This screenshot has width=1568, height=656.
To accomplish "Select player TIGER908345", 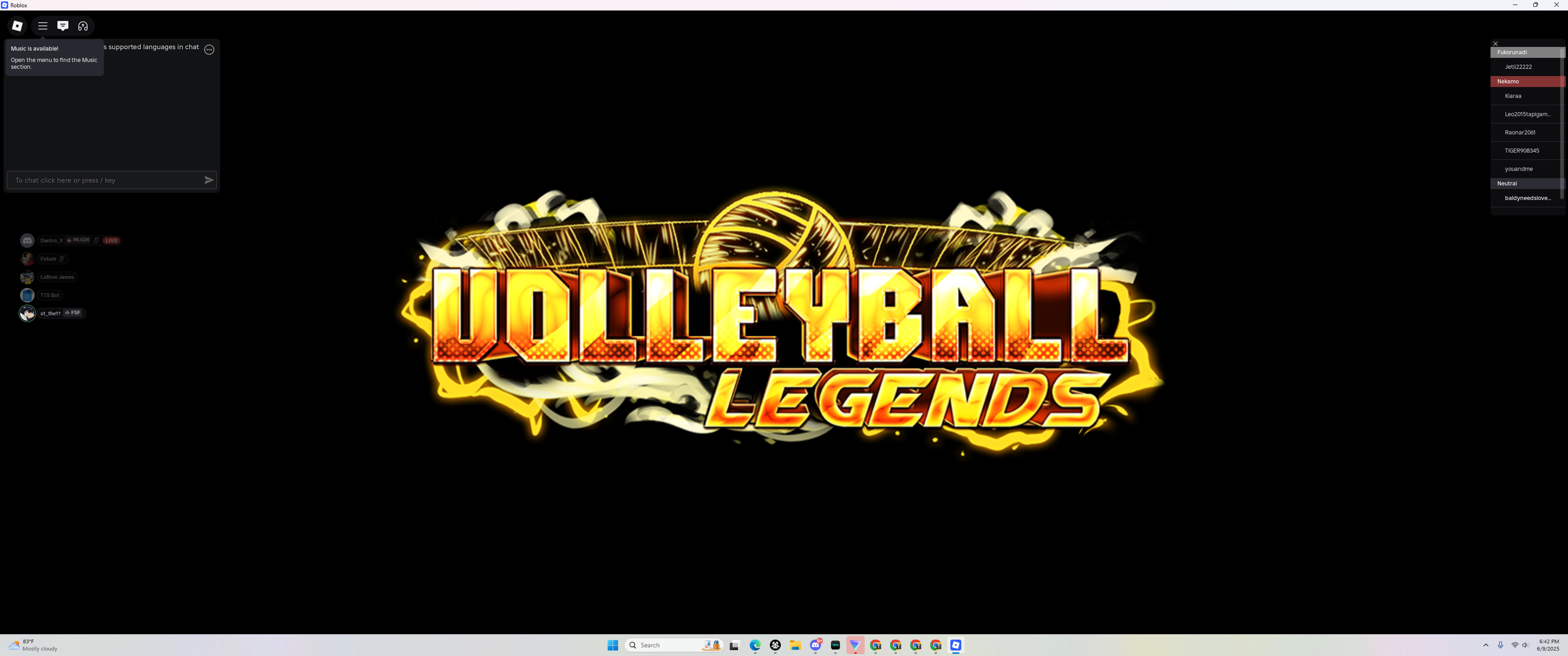I will tap(1521, 151).
